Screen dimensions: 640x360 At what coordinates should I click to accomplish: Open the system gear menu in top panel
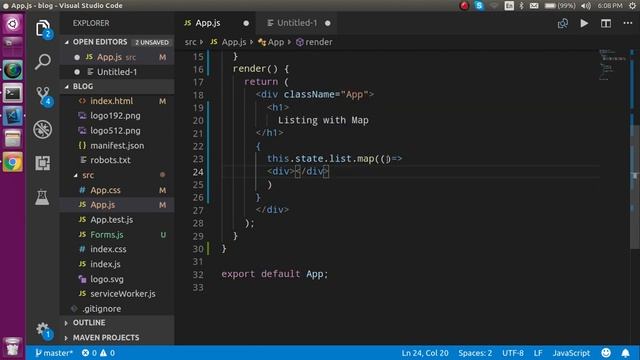(x=632, y=5)
